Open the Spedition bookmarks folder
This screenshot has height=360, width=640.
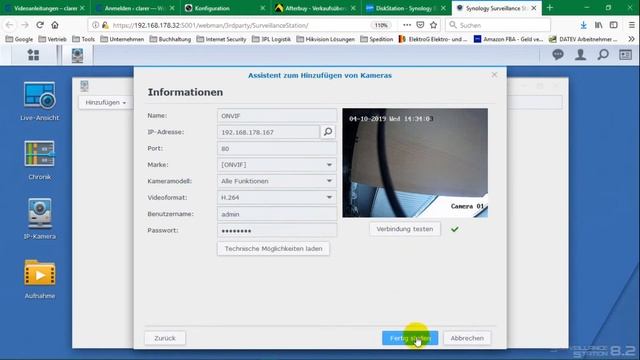coord(376,39)
